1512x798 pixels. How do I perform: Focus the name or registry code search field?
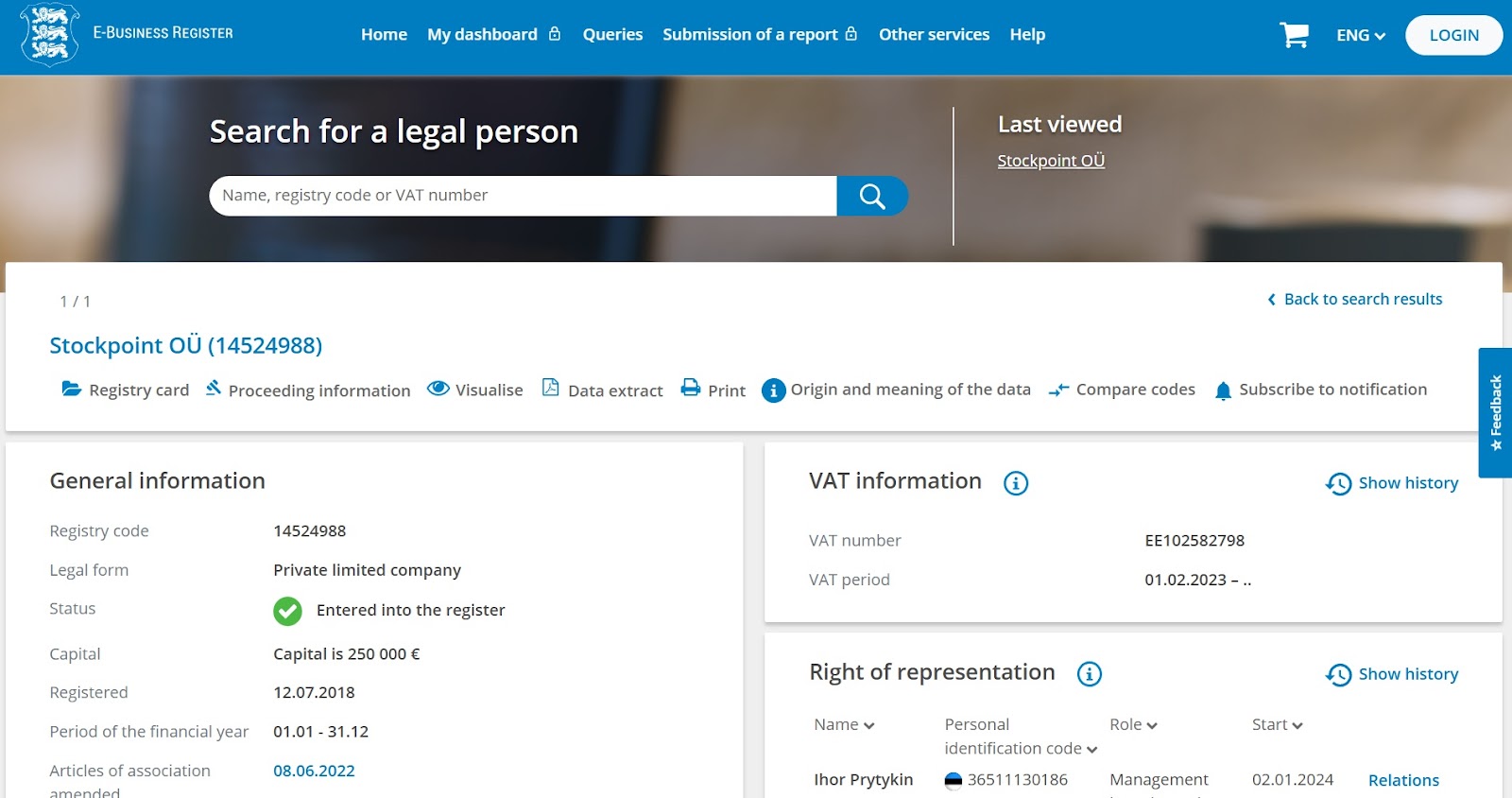point(523,196)
